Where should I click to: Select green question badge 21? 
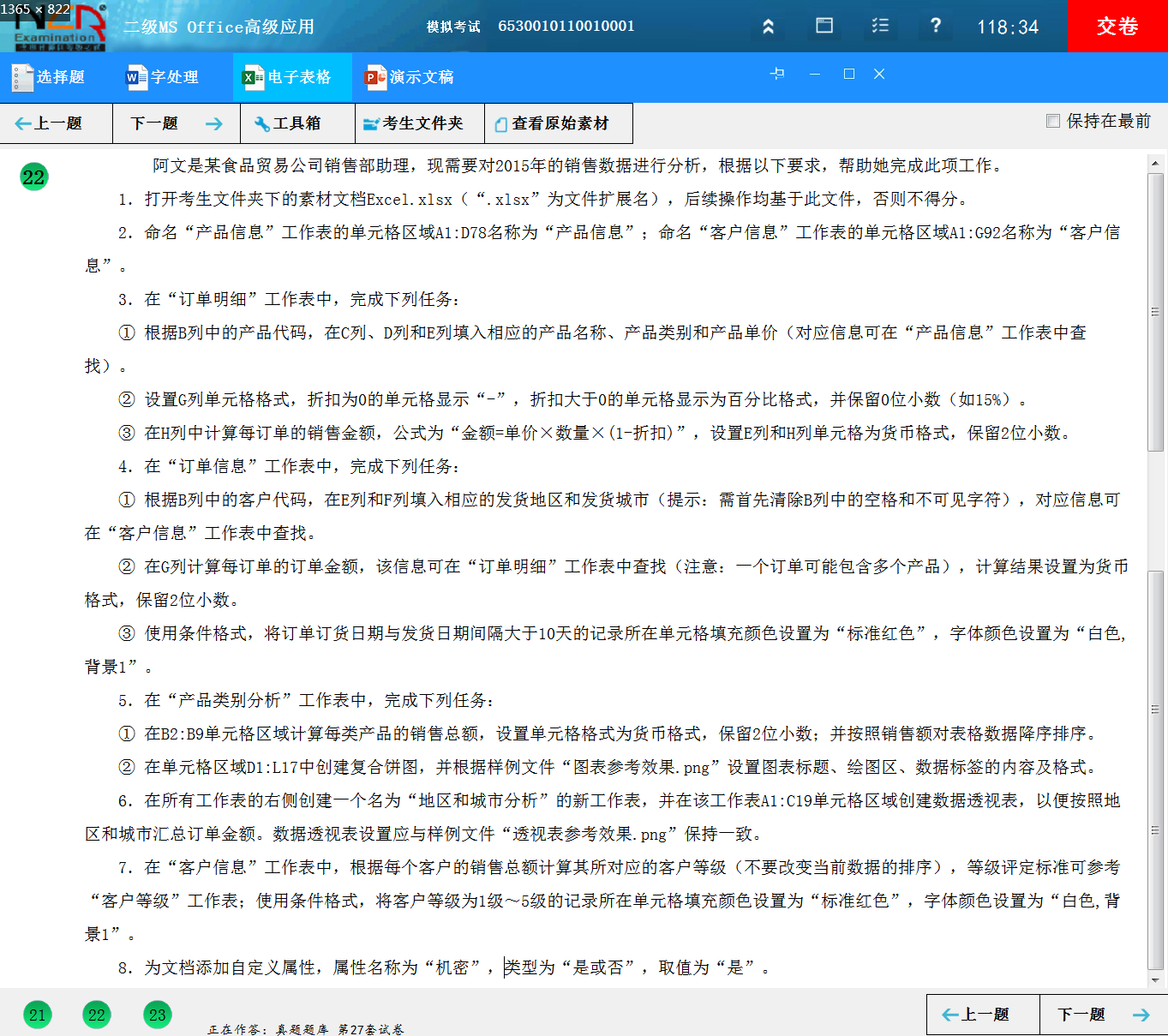click(x=36, y=1015)
